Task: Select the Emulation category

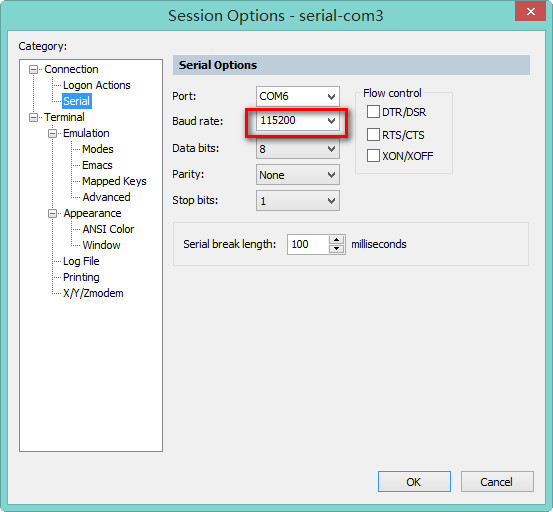Action: tap(86, 133)
